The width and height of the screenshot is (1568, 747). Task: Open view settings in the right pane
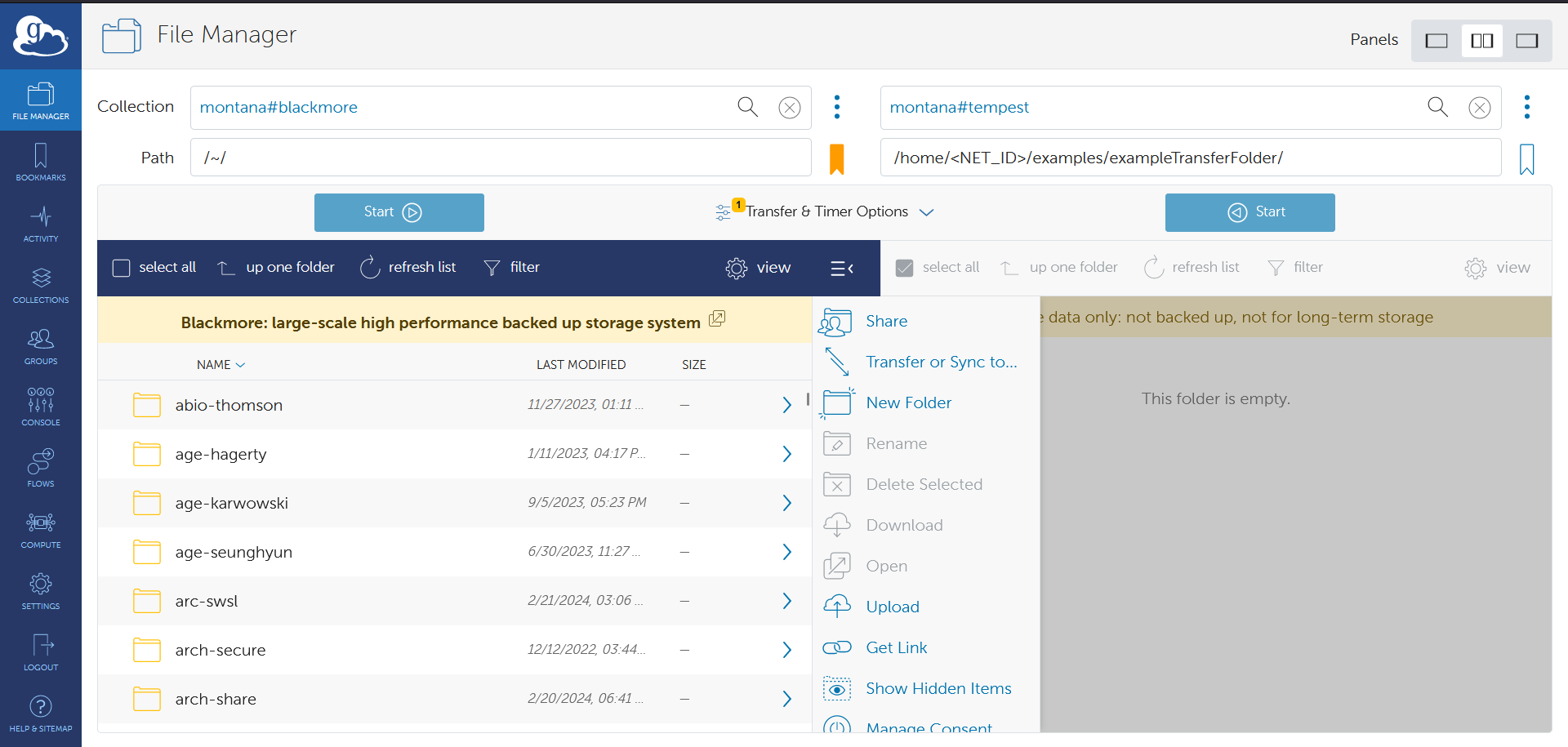(x=1497, y=268)
